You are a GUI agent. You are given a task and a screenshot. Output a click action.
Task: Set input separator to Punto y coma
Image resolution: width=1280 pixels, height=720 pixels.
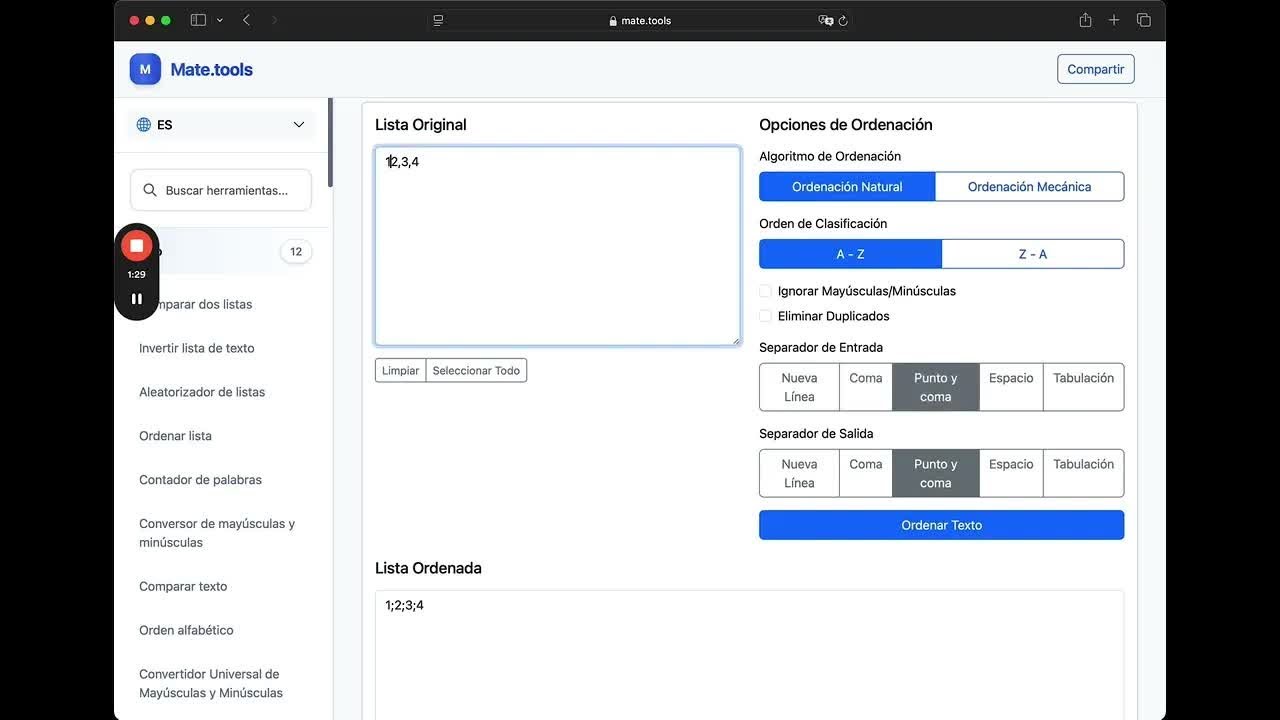pos(936,387)
